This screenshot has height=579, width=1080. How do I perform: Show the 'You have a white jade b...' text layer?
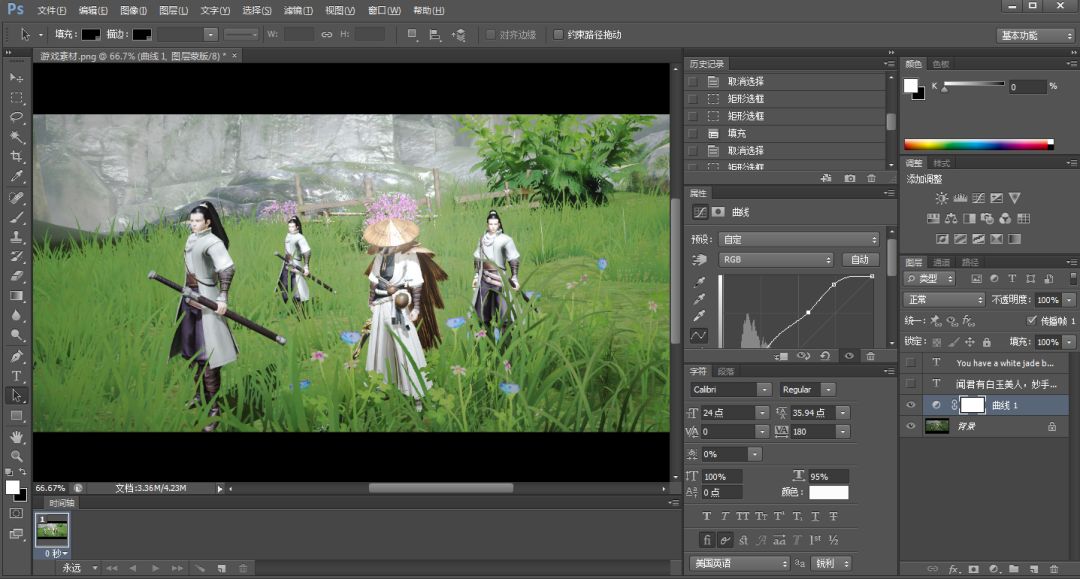pyautogui.click(x=911, y=362)
